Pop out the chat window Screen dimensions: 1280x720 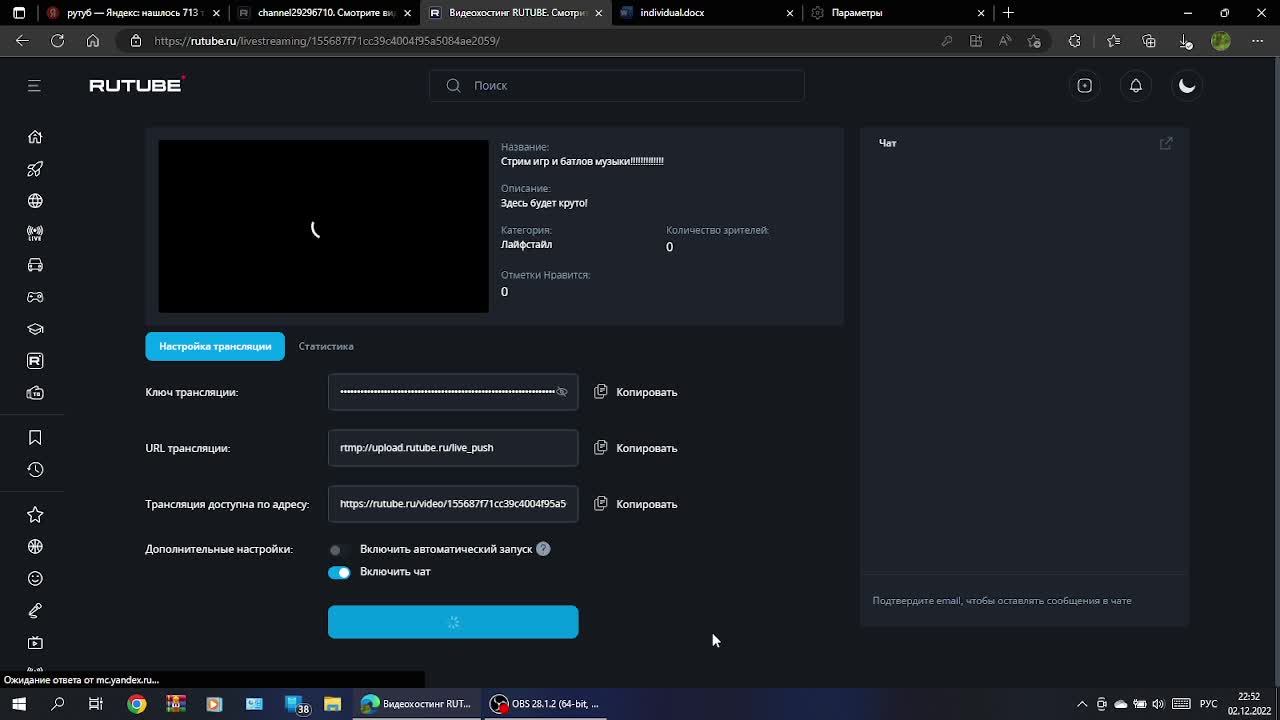[1166, 144]
